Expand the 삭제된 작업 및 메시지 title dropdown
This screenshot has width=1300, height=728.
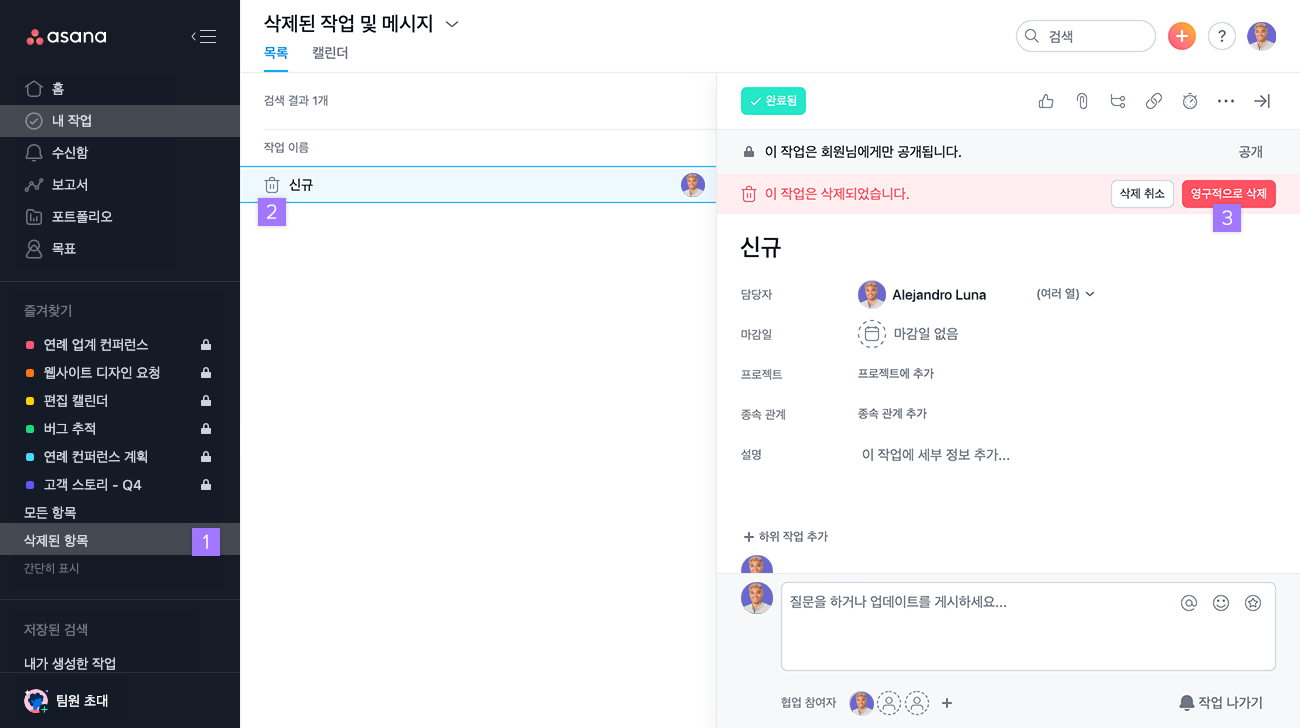tap(451, 24)
